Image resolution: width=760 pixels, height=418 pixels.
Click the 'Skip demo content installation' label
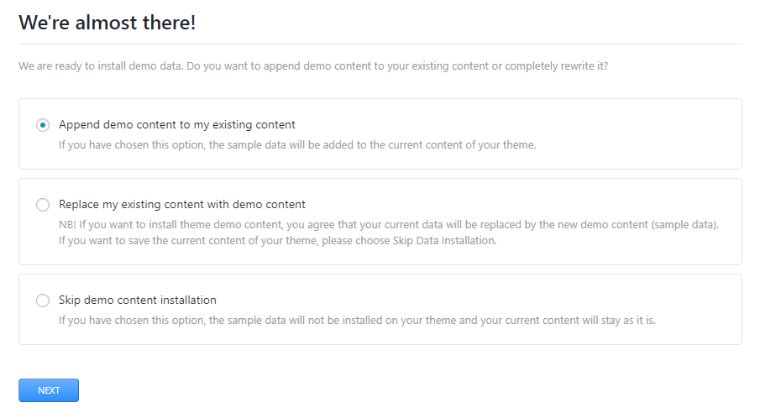click(138, 300)
